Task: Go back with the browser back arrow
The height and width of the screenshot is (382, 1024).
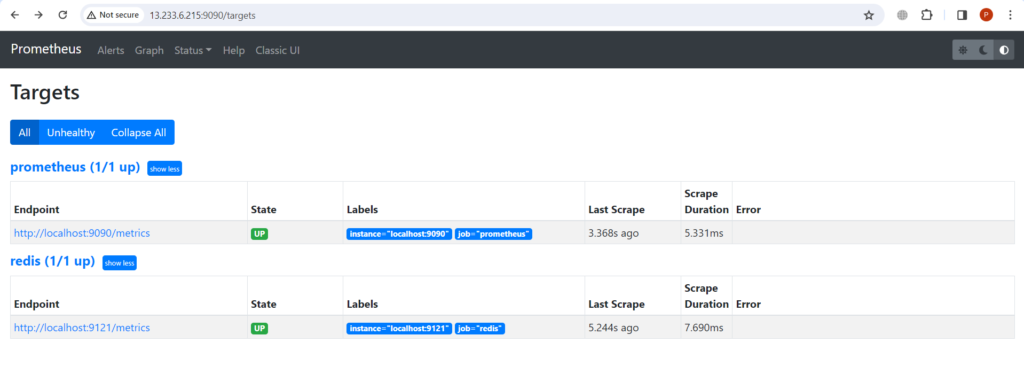Action: pyautogui.click(x=15, y=15)
